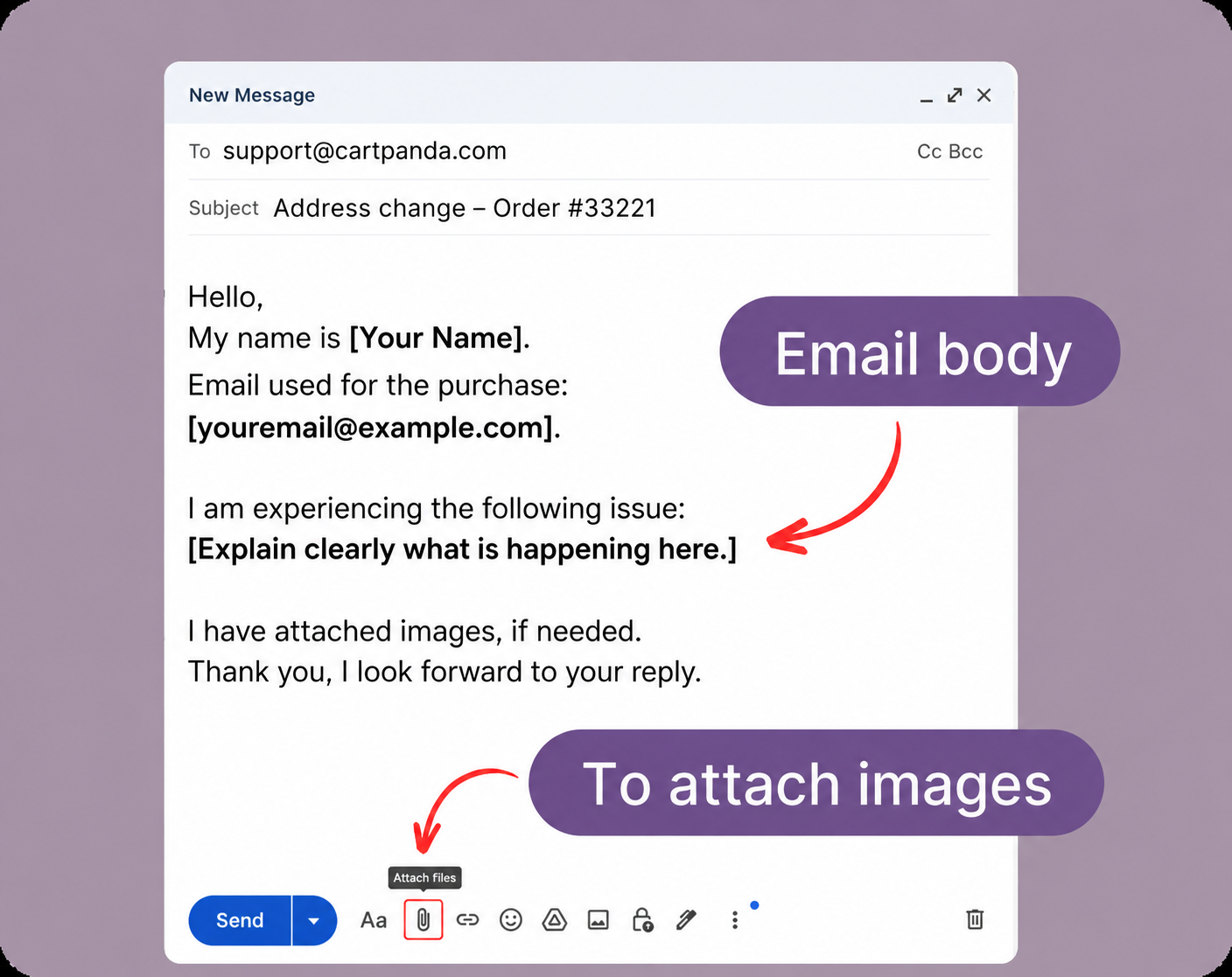Discard the draft with the trash icon
1232x977 pixels.
point(975,919)
